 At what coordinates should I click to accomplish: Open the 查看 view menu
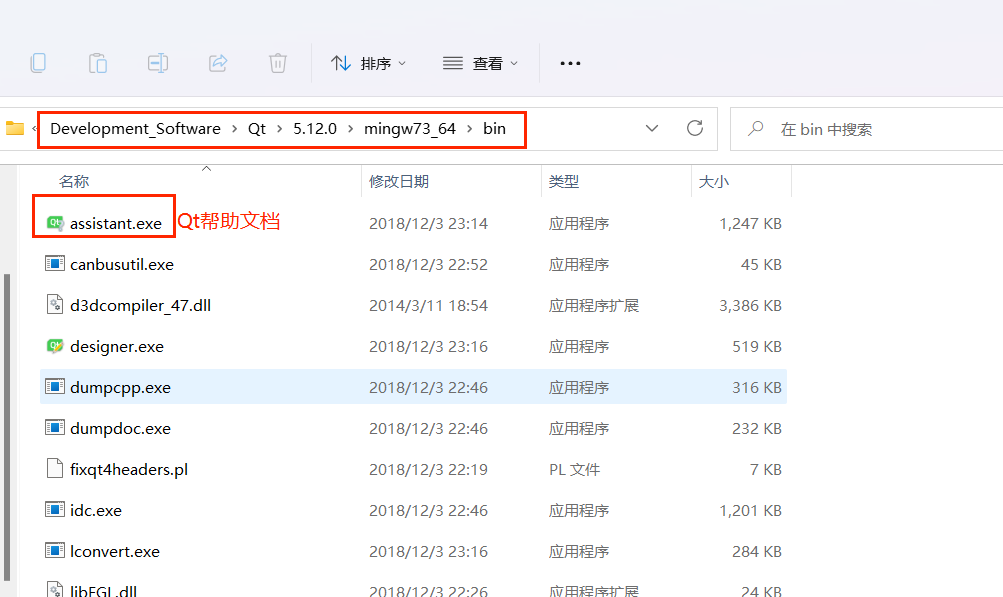[x=480, y=63]
